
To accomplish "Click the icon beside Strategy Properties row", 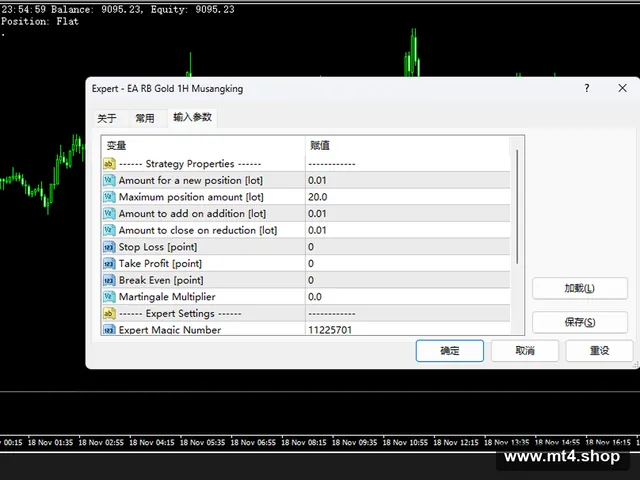I will [109, 164].
